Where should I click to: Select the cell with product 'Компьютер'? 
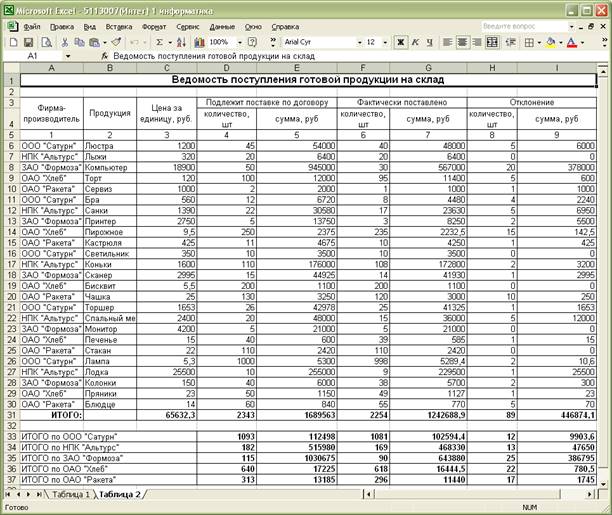tap(110, 168)
